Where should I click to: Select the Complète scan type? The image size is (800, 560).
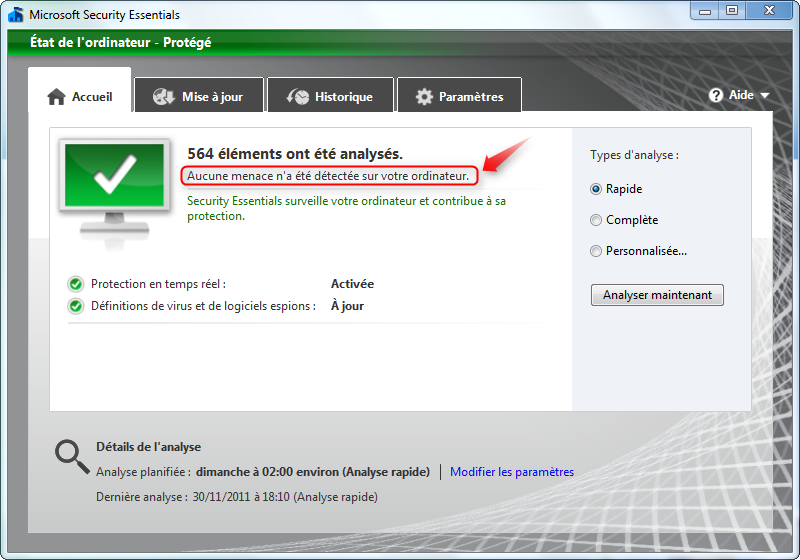[x=595, y=220]
